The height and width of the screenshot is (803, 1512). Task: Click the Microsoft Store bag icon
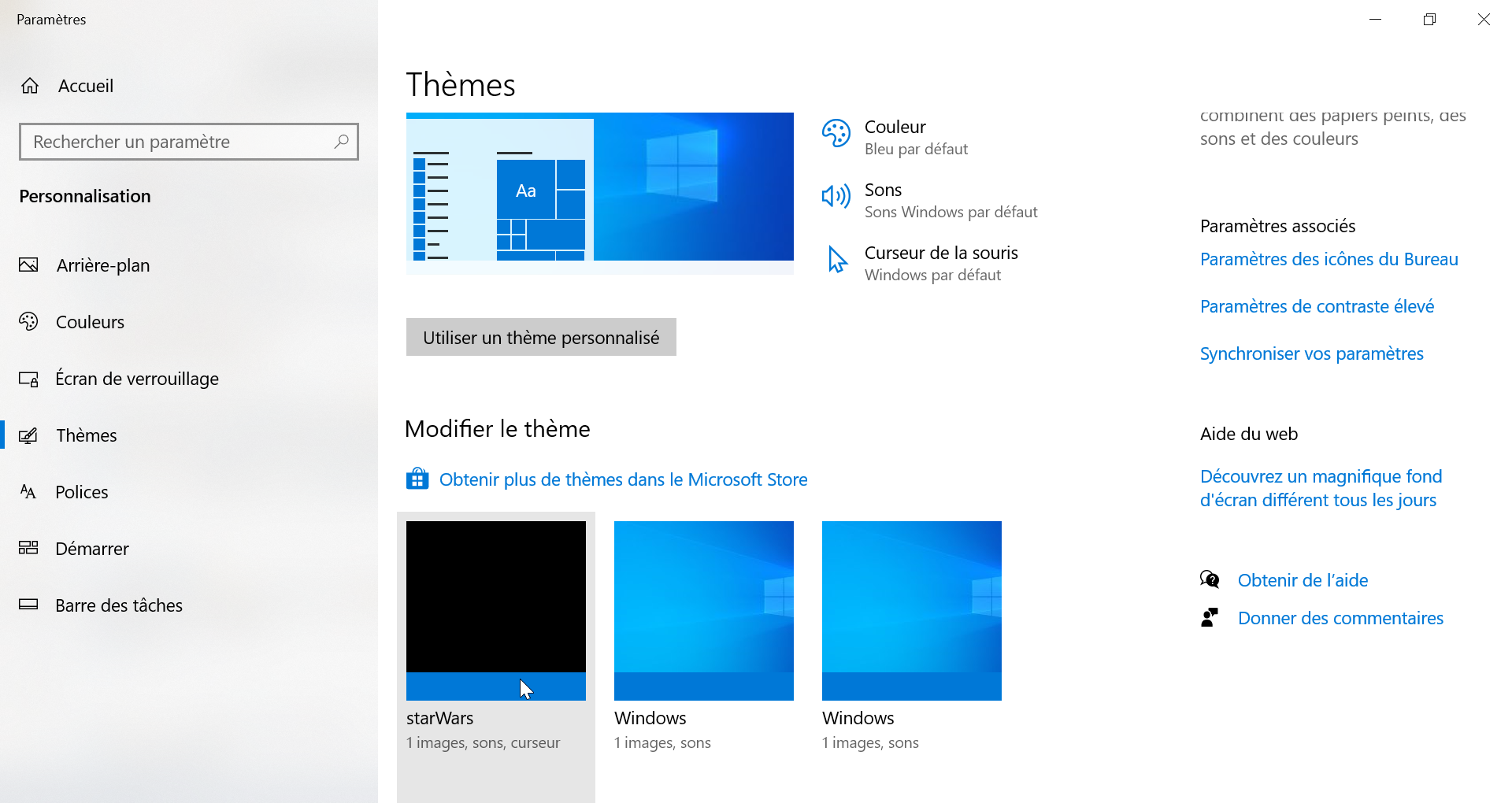coord(417,479)
